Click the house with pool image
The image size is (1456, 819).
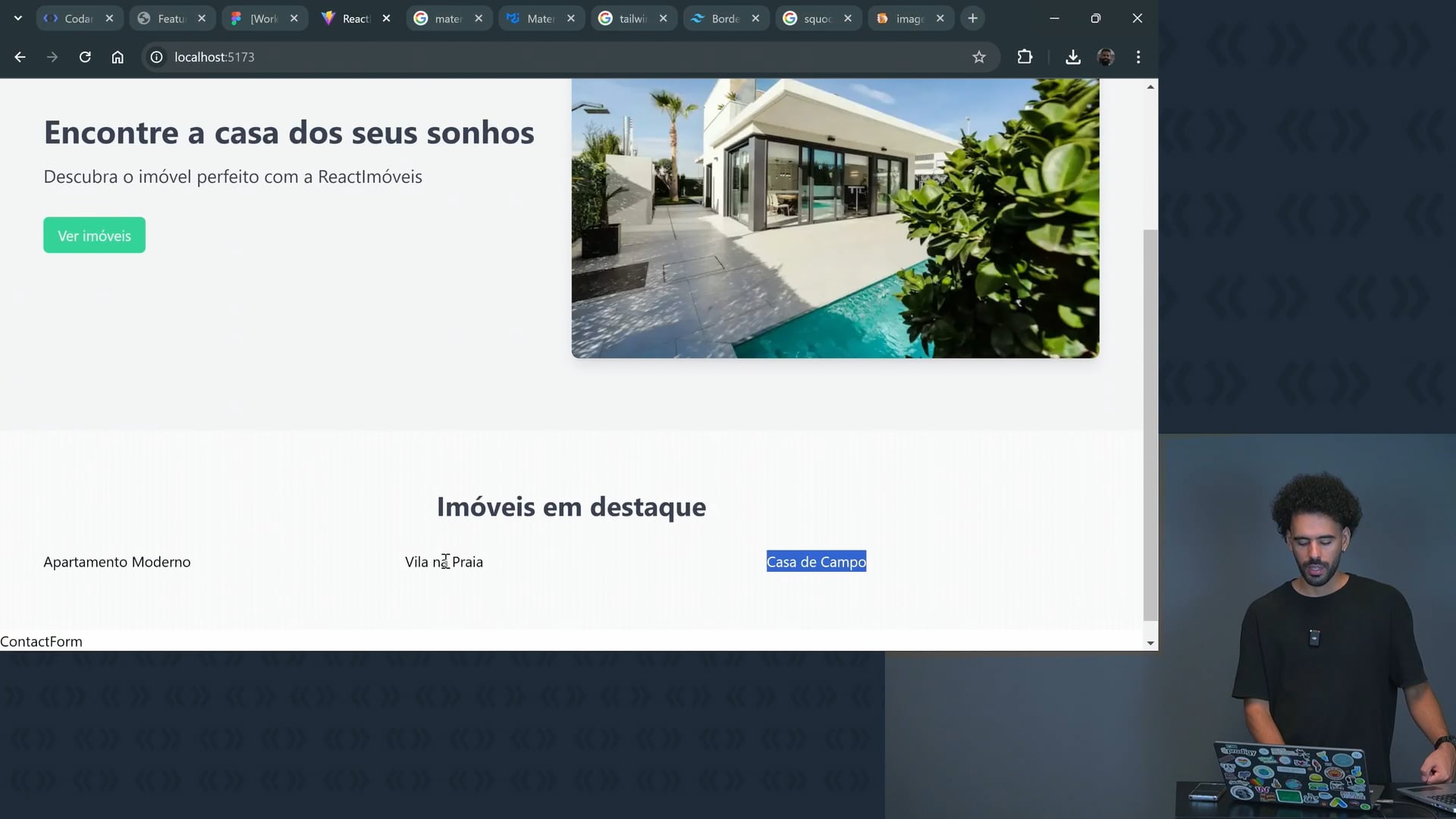[835, 218]
